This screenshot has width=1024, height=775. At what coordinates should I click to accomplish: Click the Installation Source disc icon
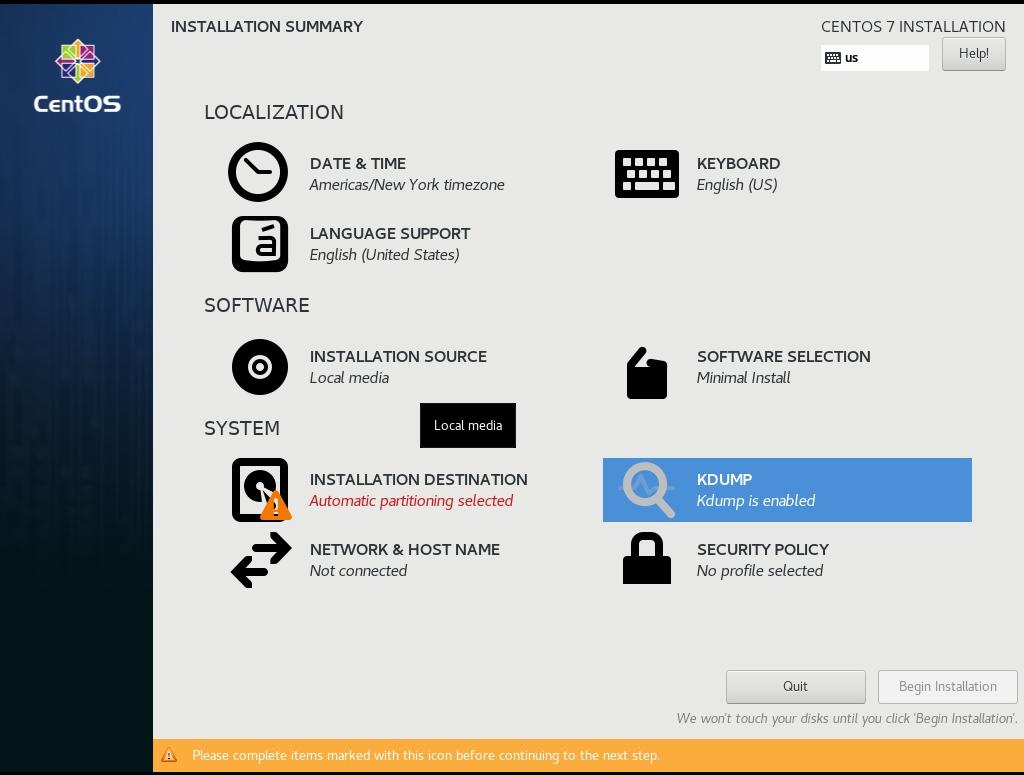pos(259,366)
